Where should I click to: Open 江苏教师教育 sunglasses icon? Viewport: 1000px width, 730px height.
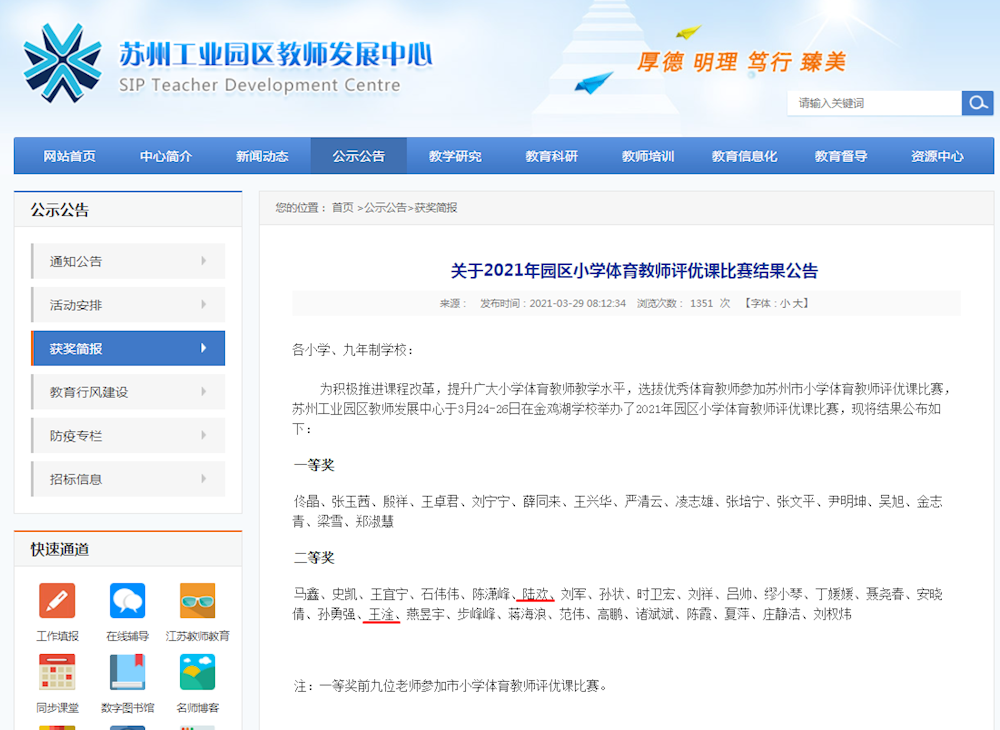coord(197,600)
